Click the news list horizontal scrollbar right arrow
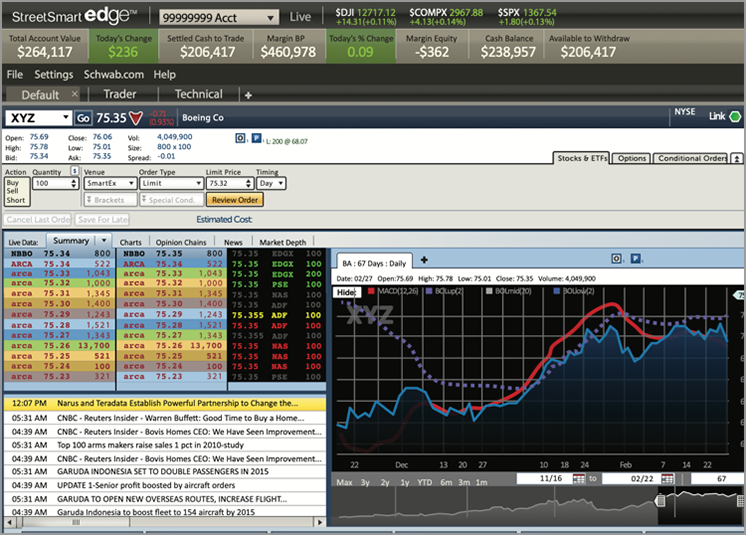 click(x=320, y=522)
